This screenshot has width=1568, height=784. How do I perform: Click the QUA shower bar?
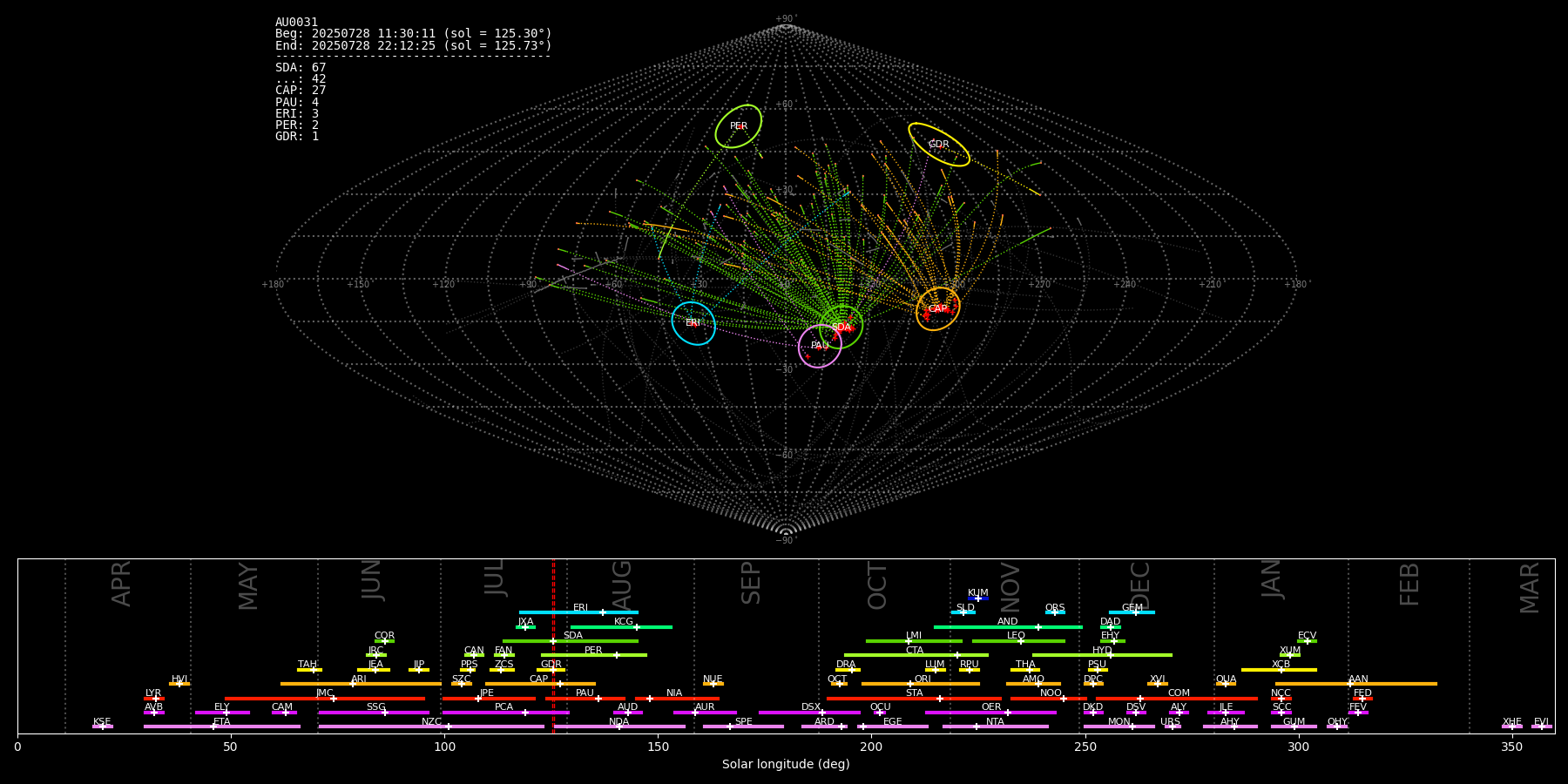tap(1226, 684)
